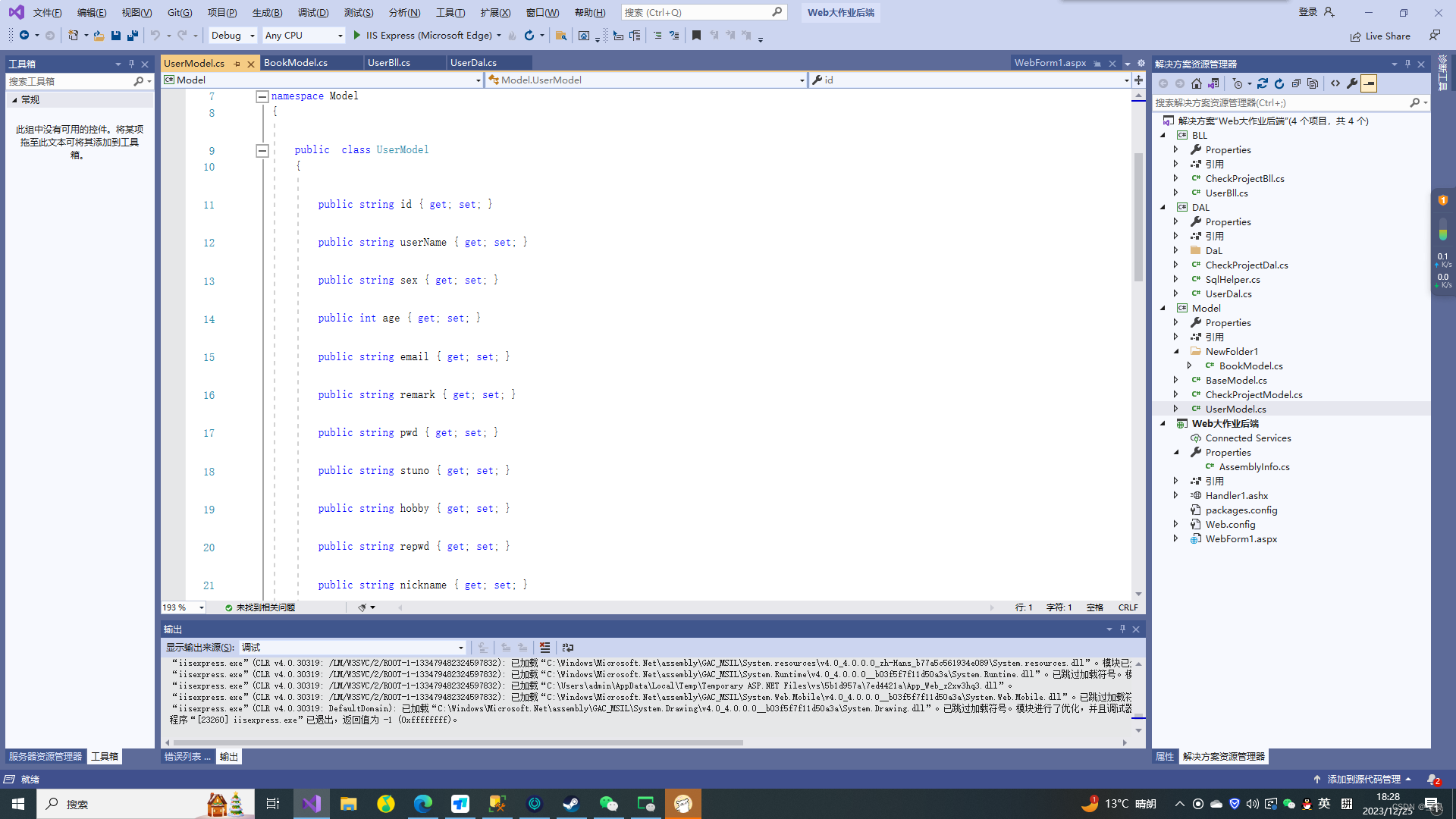Toggle Preview Selected Items button
The image size is (1456, 819).
pos(1369,83)
